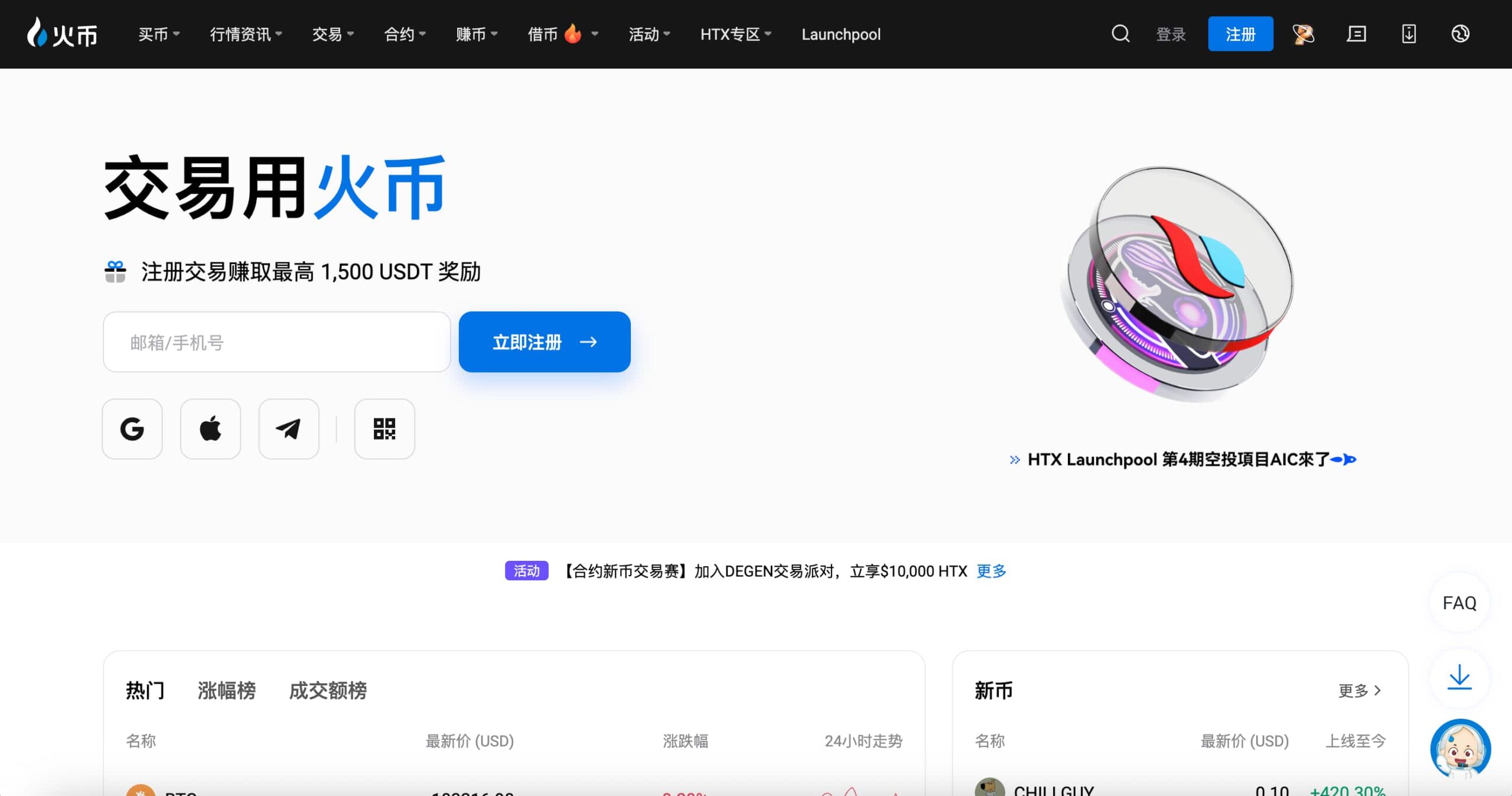Click the blue 注册 button in header
This screenshot has height=796, width=1512.
[1240, 34]
